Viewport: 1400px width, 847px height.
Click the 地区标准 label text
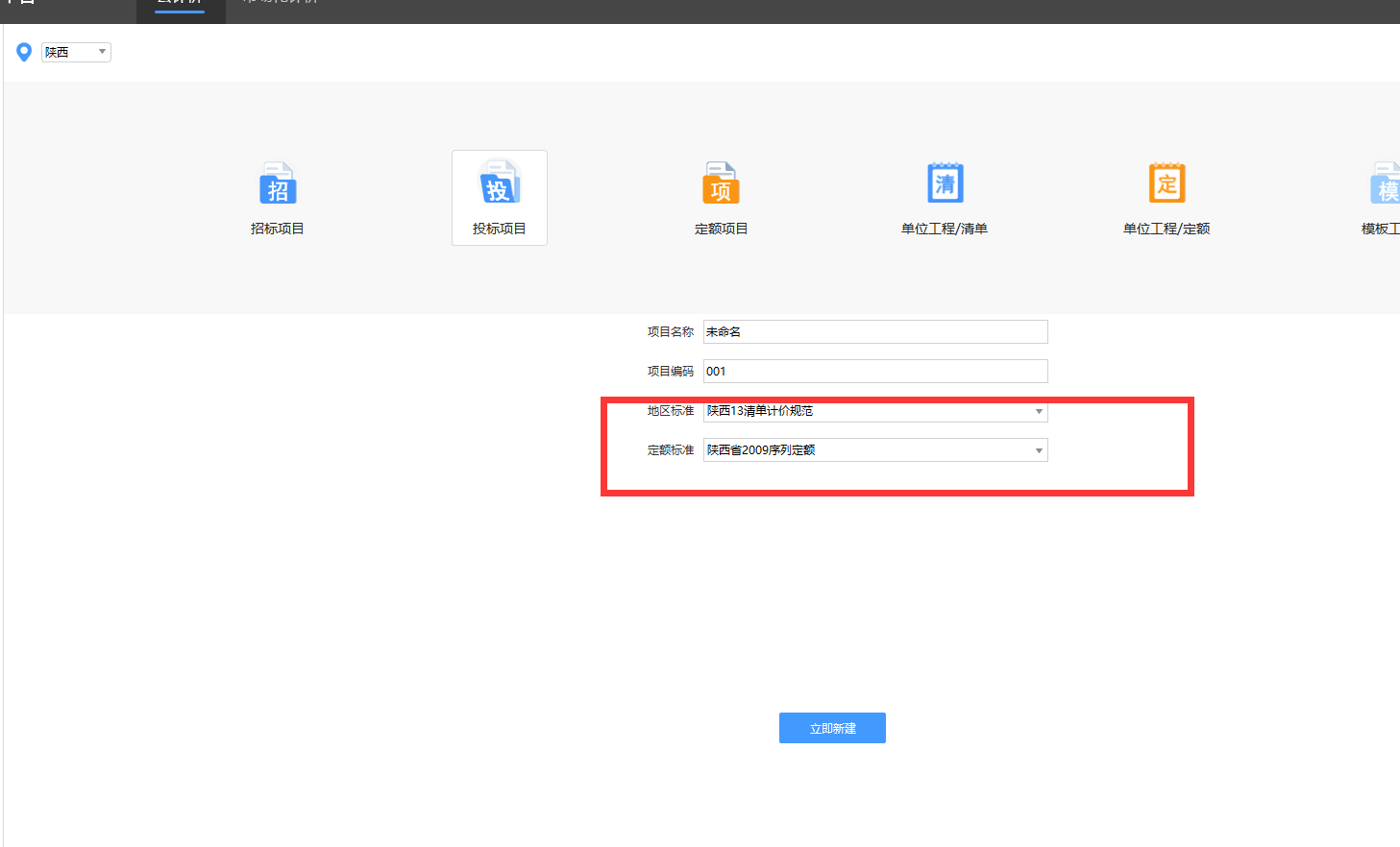(x=671, y=410)
